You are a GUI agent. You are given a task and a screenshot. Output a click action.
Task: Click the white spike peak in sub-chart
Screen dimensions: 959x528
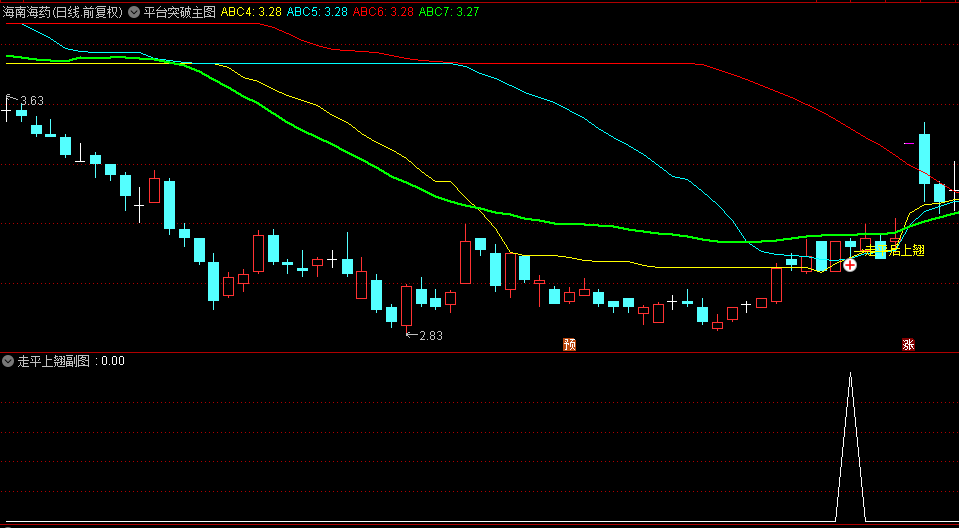[850, 374]
